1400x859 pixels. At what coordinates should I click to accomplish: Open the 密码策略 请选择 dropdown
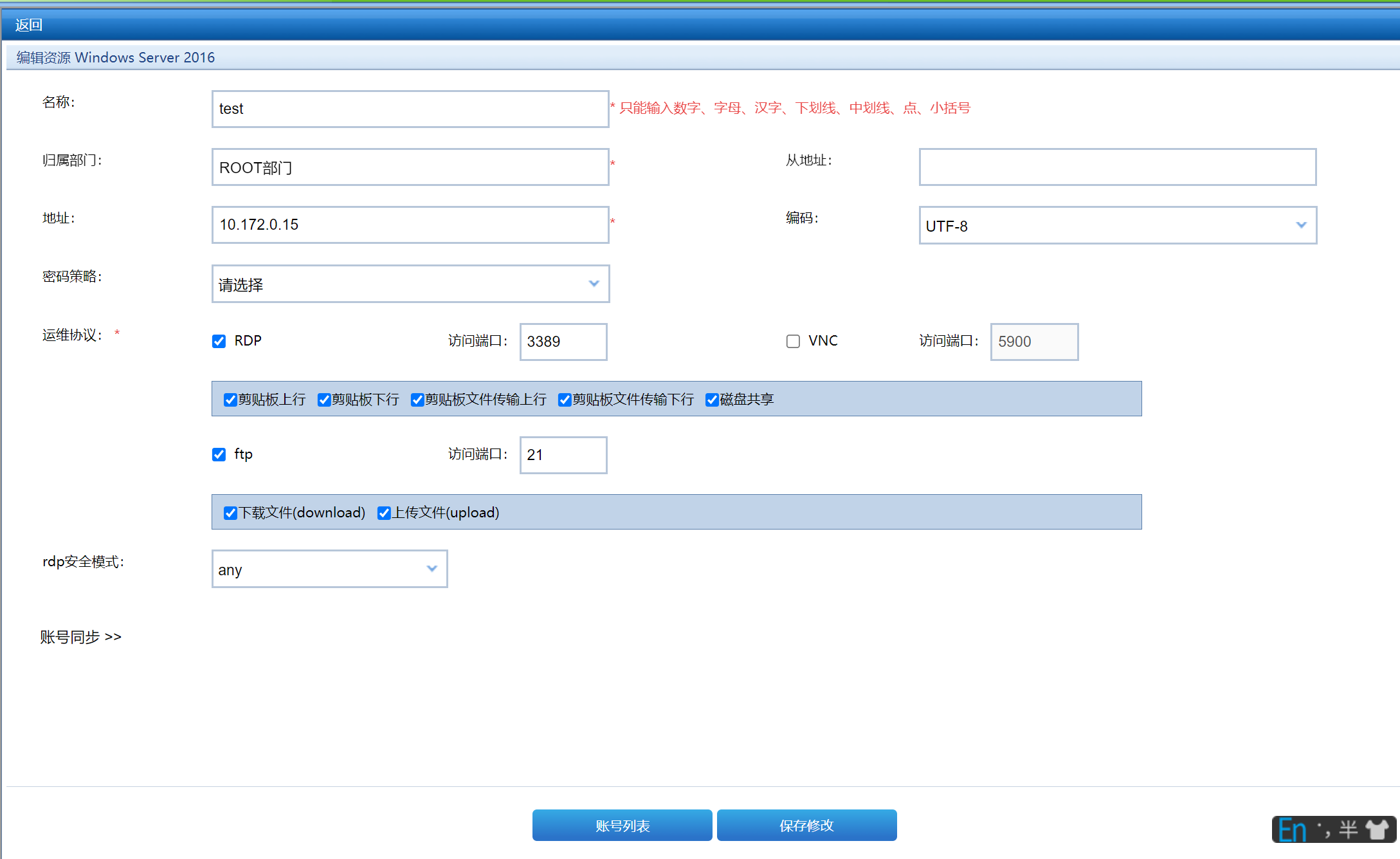[x=410, y=284]
